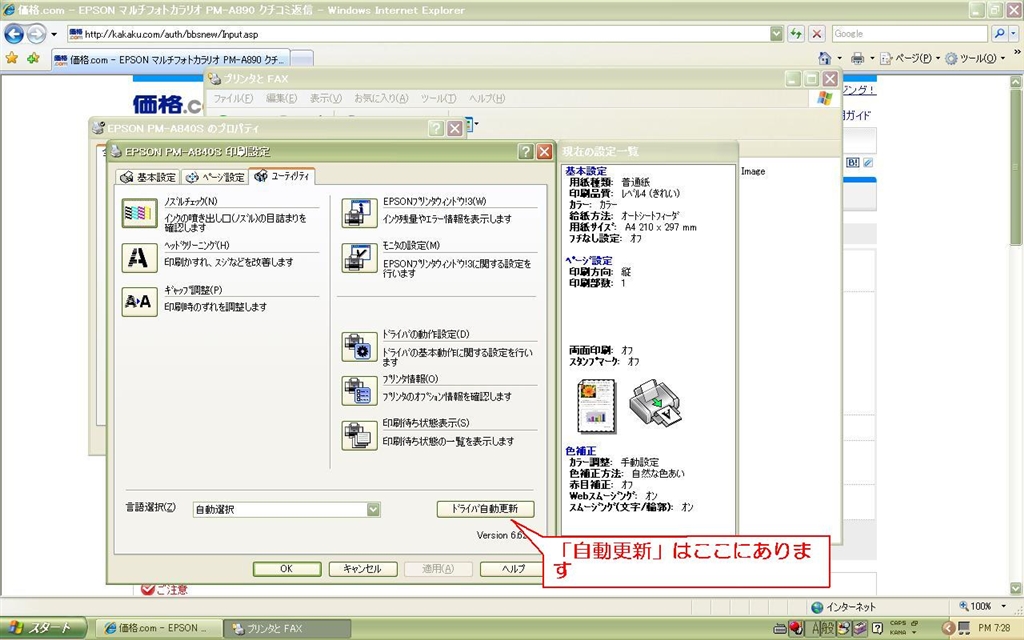1024x640 pixels.
Task: Switch to the 基本設定 tab
Action: [148, 177]
